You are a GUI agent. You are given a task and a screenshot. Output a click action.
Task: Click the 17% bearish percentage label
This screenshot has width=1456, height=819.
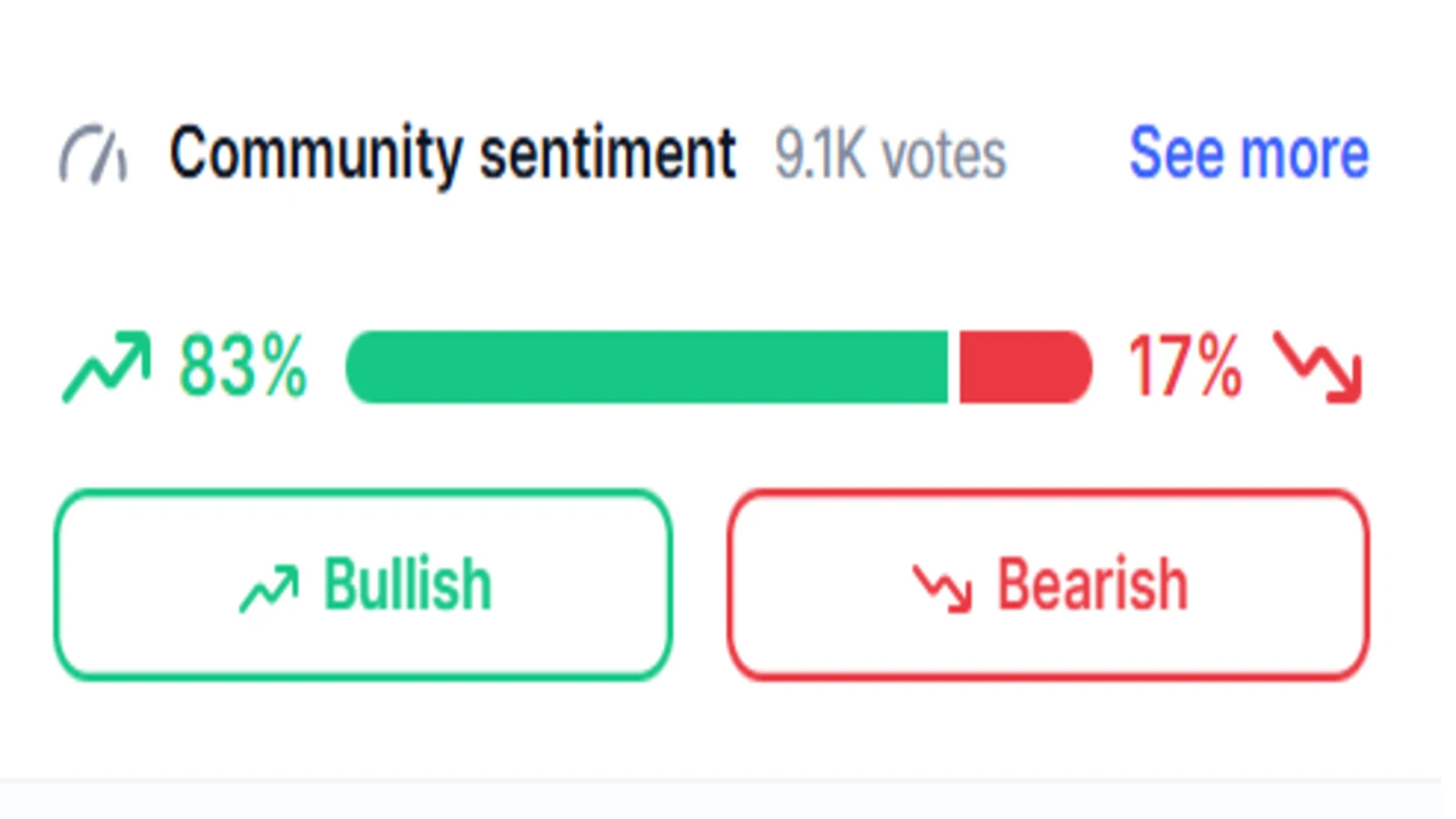click(x=1185, y=367)
